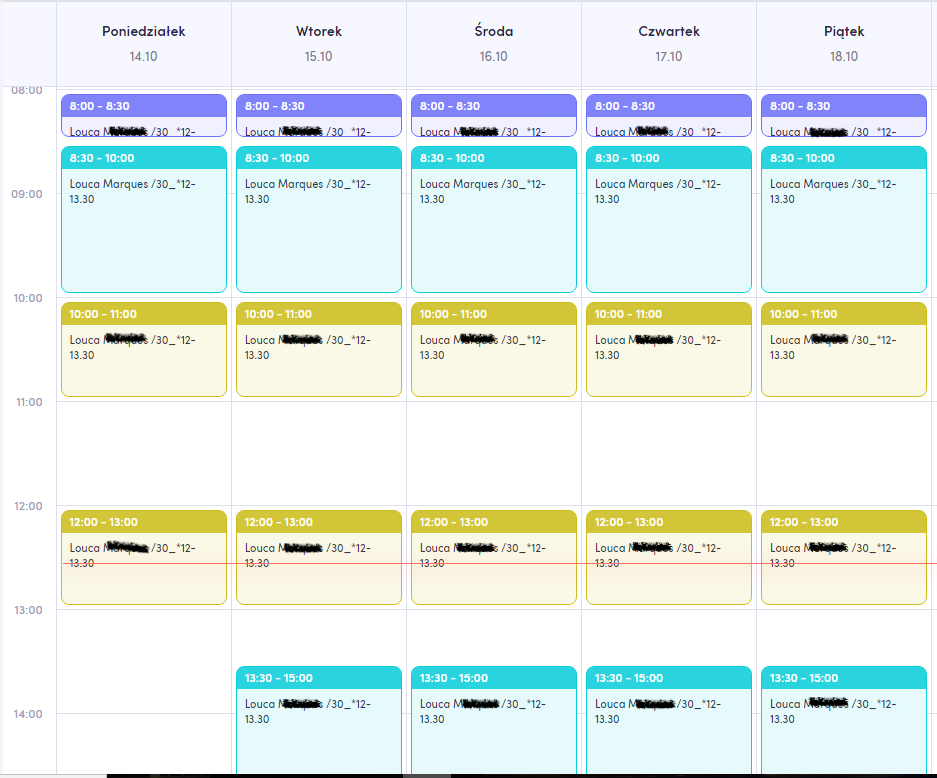Click the red current-time indicator line

point(500,563)
